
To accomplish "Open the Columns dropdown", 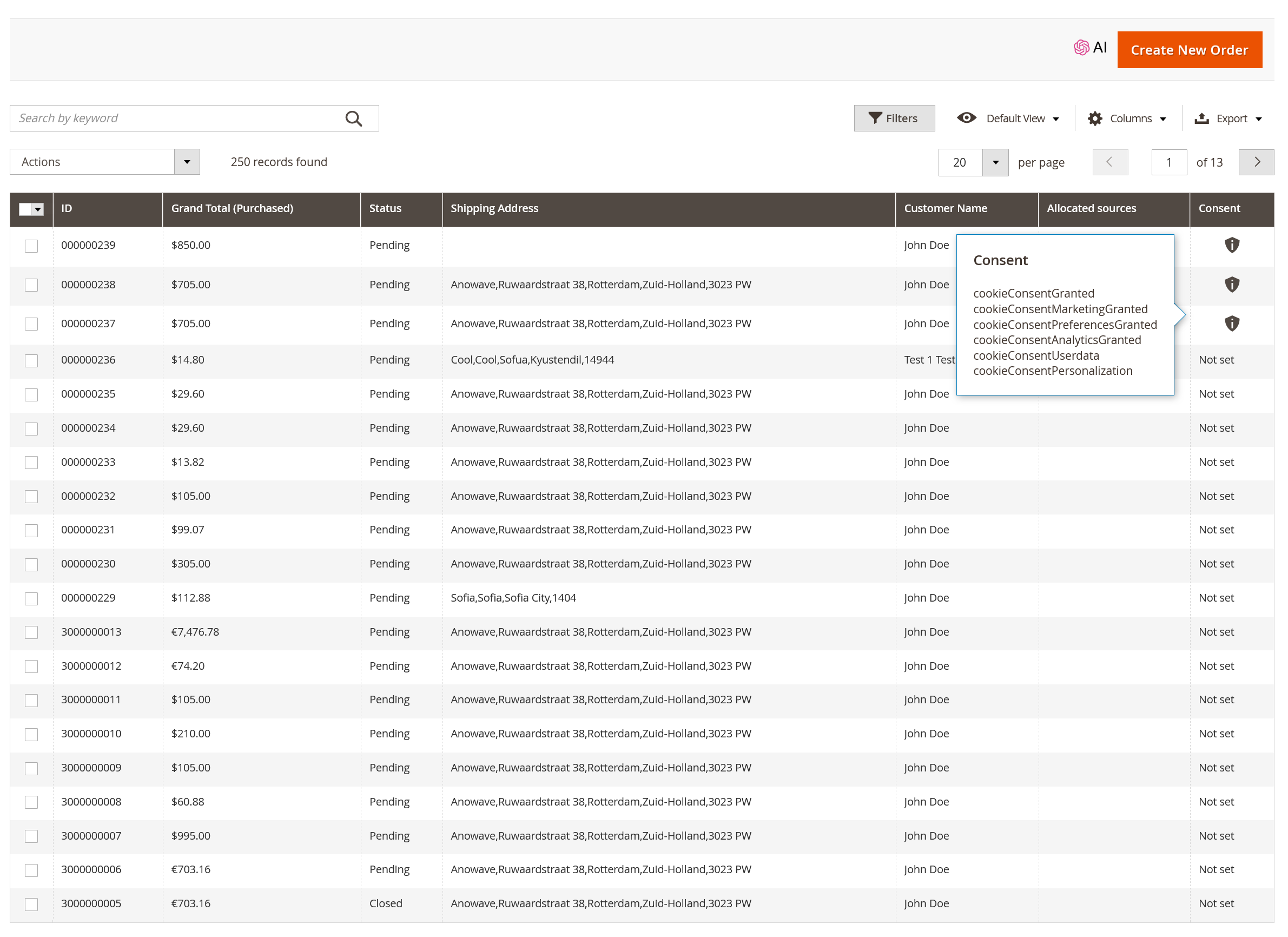I will coord(1127,118).
